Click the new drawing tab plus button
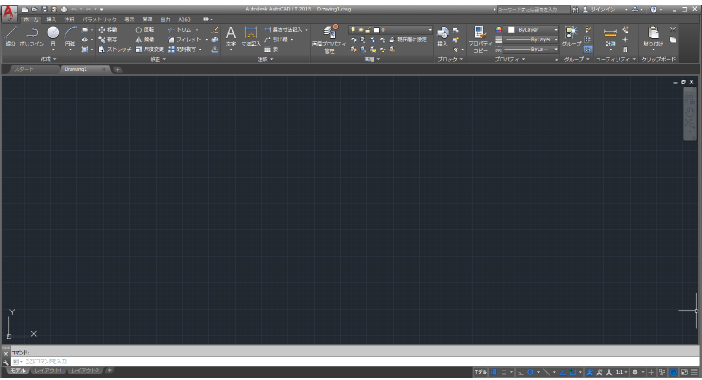The height and width of the screenshot is (380, 702). 117,69
